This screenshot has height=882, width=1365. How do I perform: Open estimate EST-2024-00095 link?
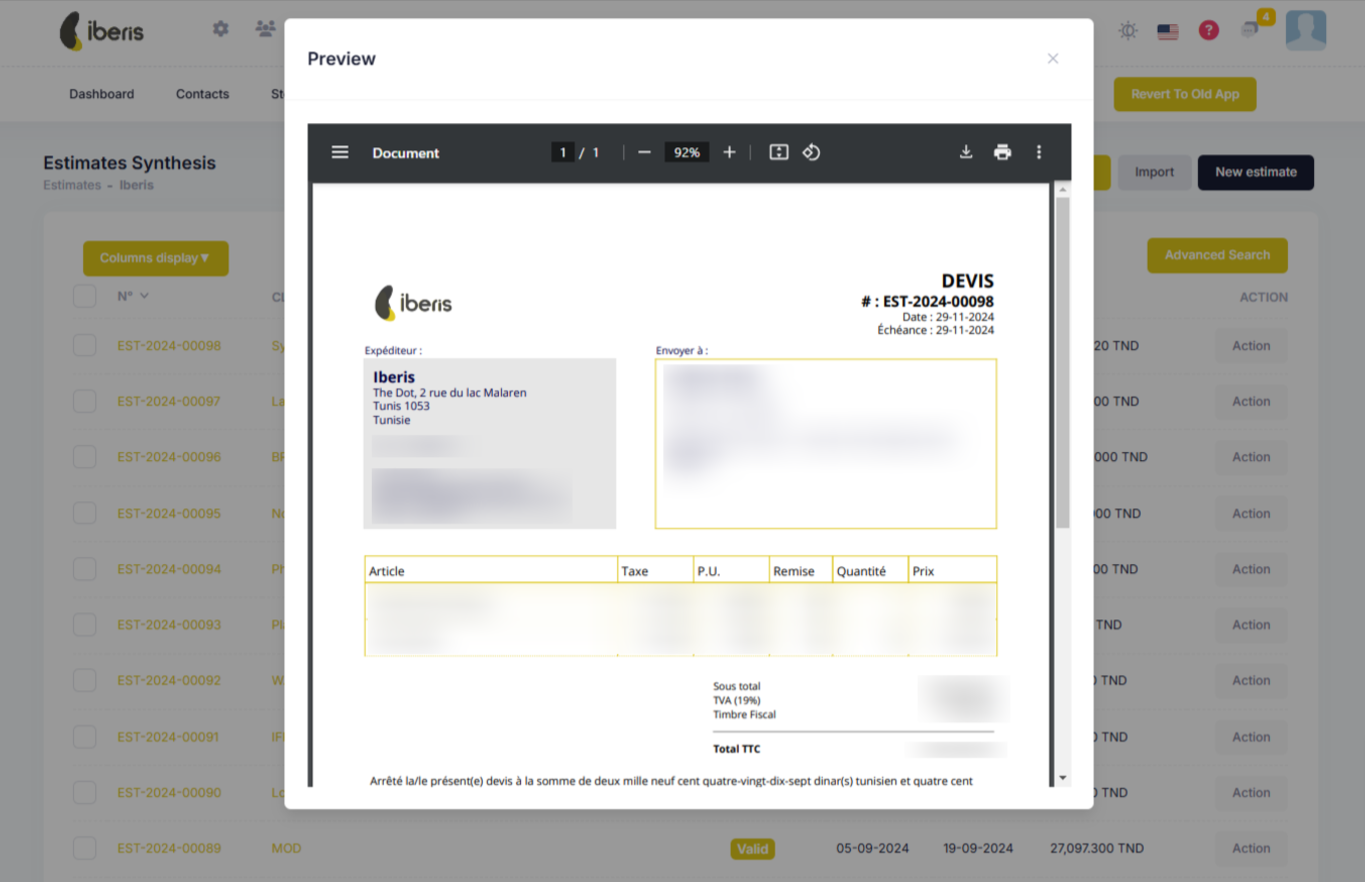(169, 514)
